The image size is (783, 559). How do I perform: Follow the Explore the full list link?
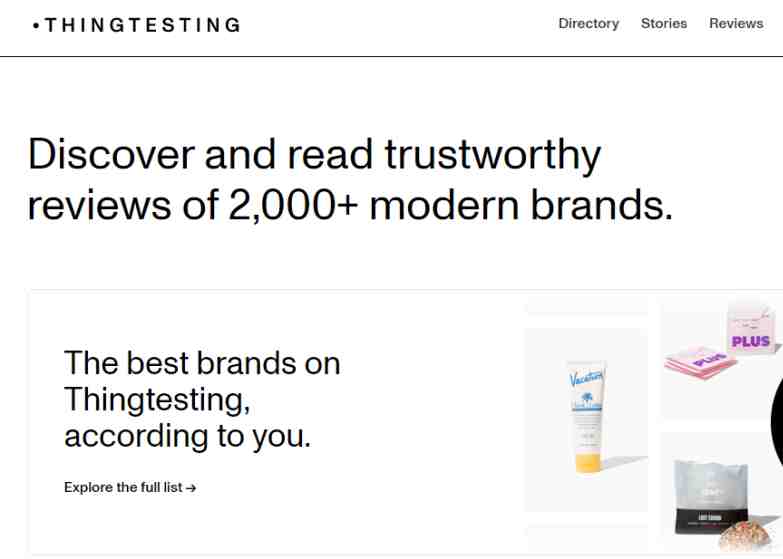click(x=130, y=487)
